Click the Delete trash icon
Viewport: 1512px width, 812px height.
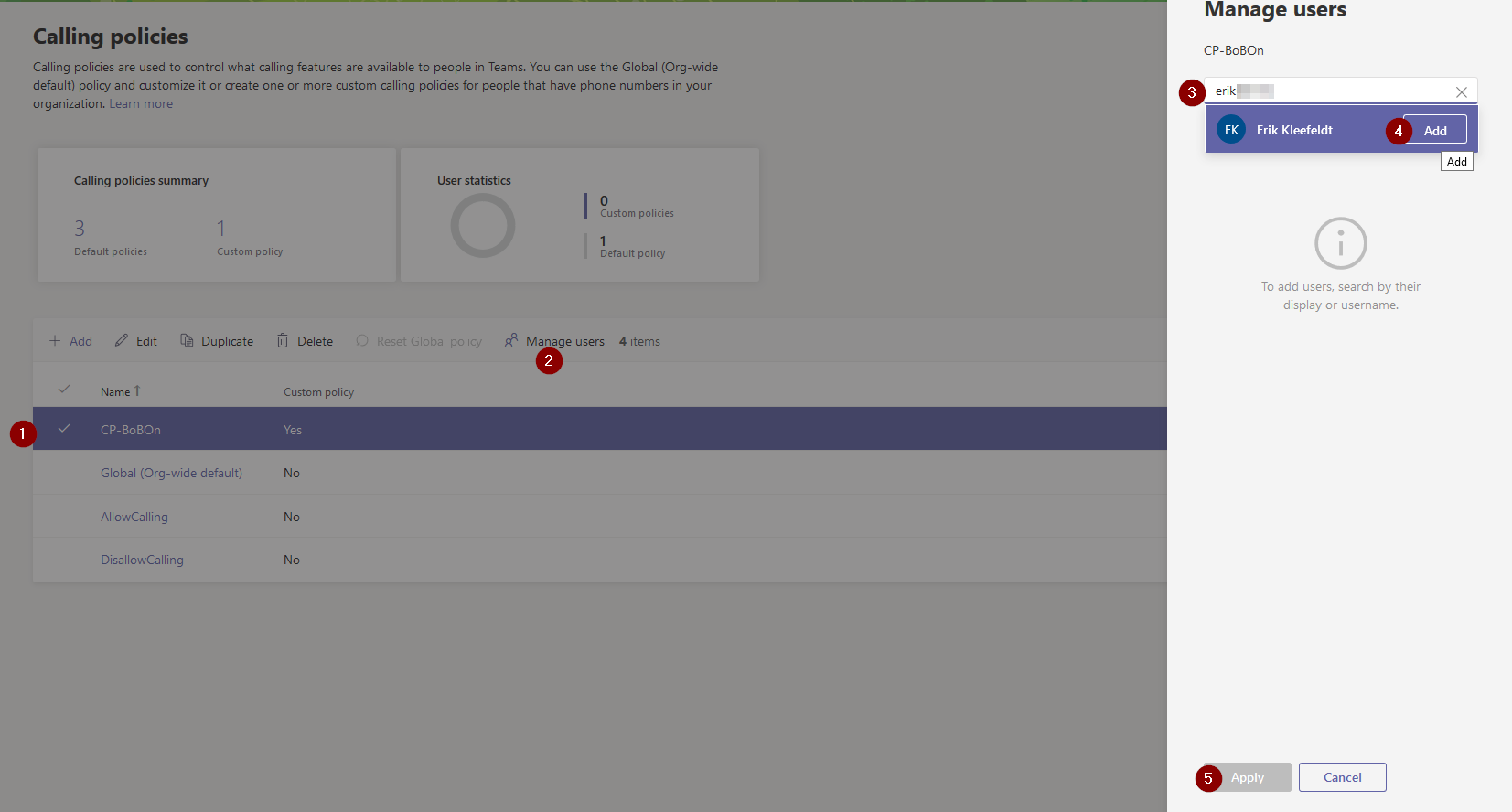283,341
